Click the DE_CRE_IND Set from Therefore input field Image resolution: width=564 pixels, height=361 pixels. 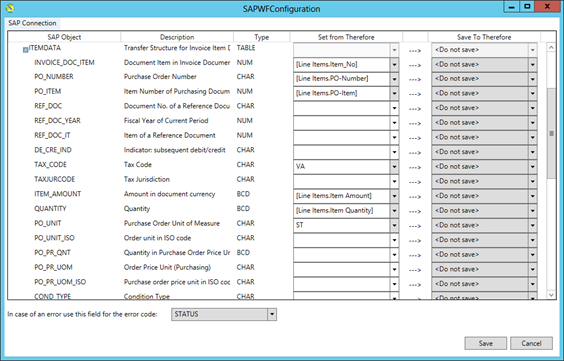point(342,152)
